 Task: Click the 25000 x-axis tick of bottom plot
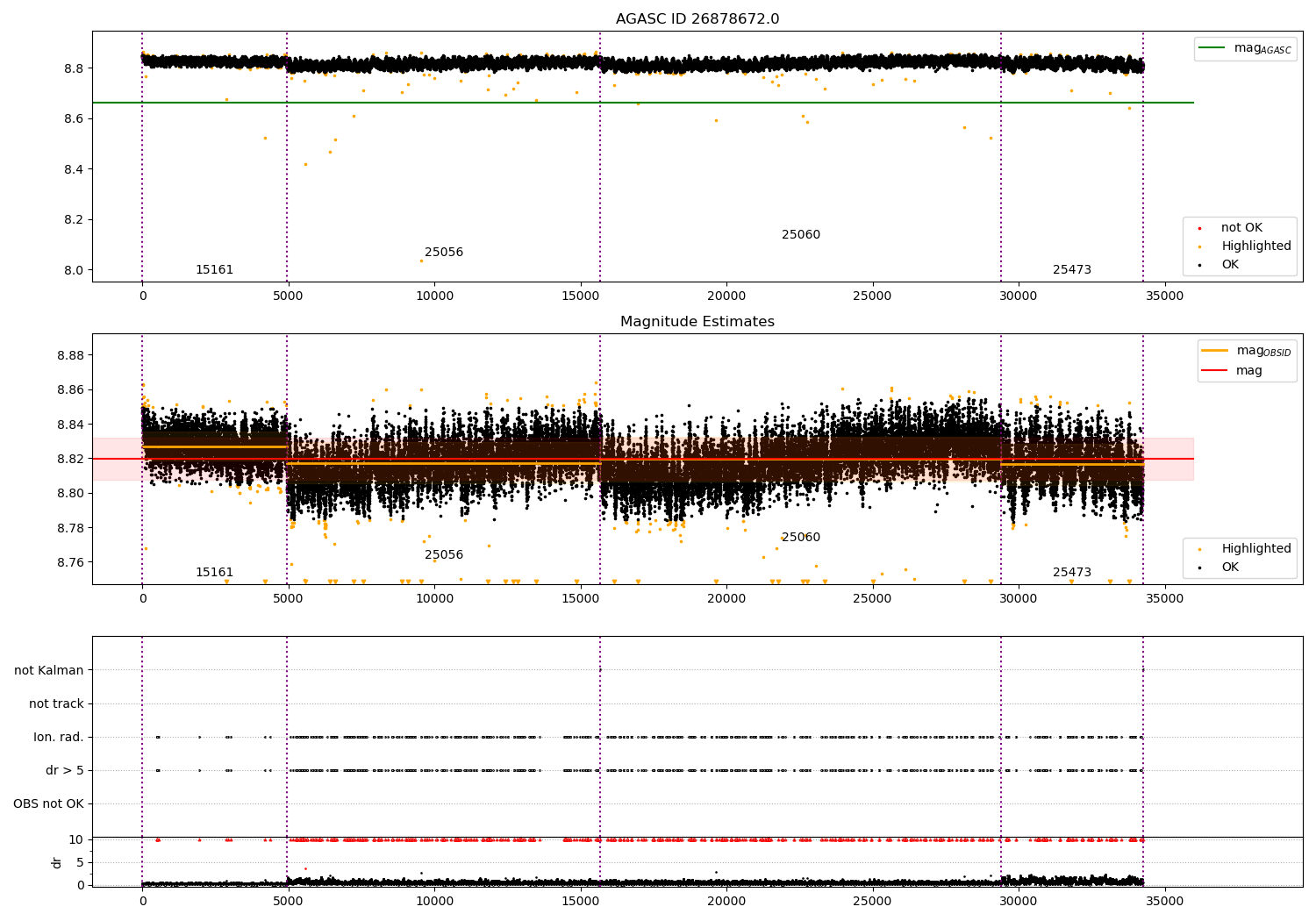pyautogui.click(x=872, y=901)
